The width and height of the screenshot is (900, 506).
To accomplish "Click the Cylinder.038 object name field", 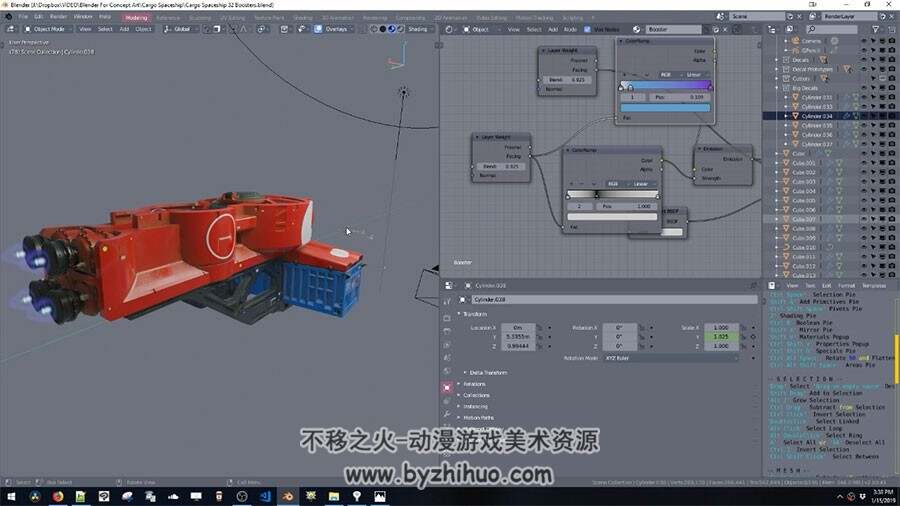I will [614, 299].
